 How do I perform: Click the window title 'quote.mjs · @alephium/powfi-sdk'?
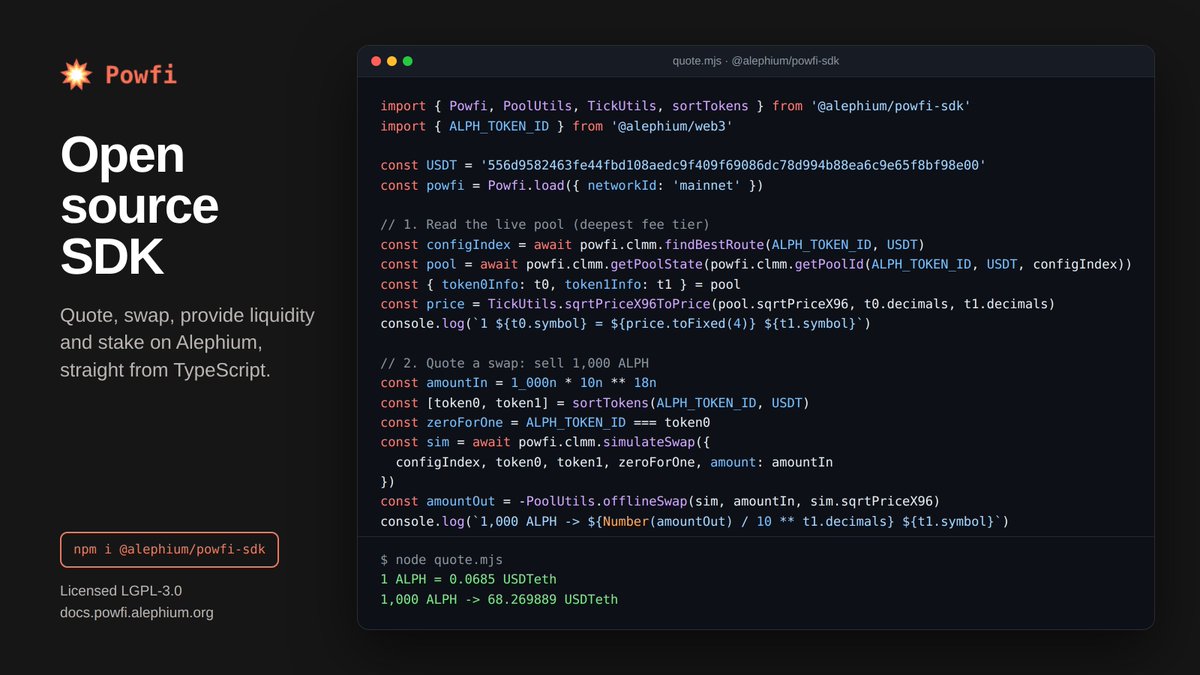(755, 61)
